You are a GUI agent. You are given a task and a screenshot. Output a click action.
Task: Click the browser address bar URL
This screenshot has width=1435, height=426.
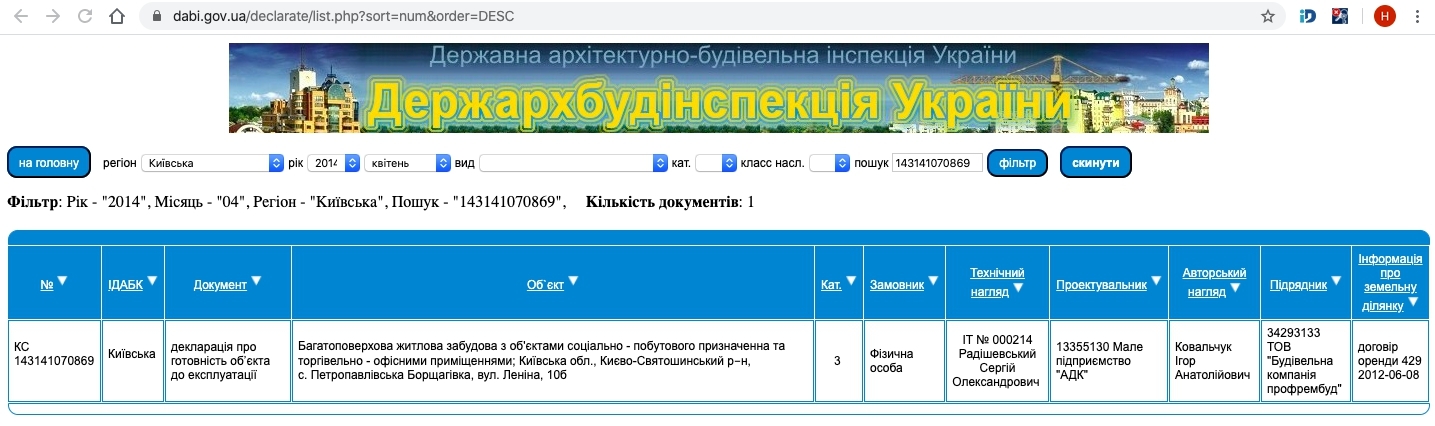click(342, 17)
